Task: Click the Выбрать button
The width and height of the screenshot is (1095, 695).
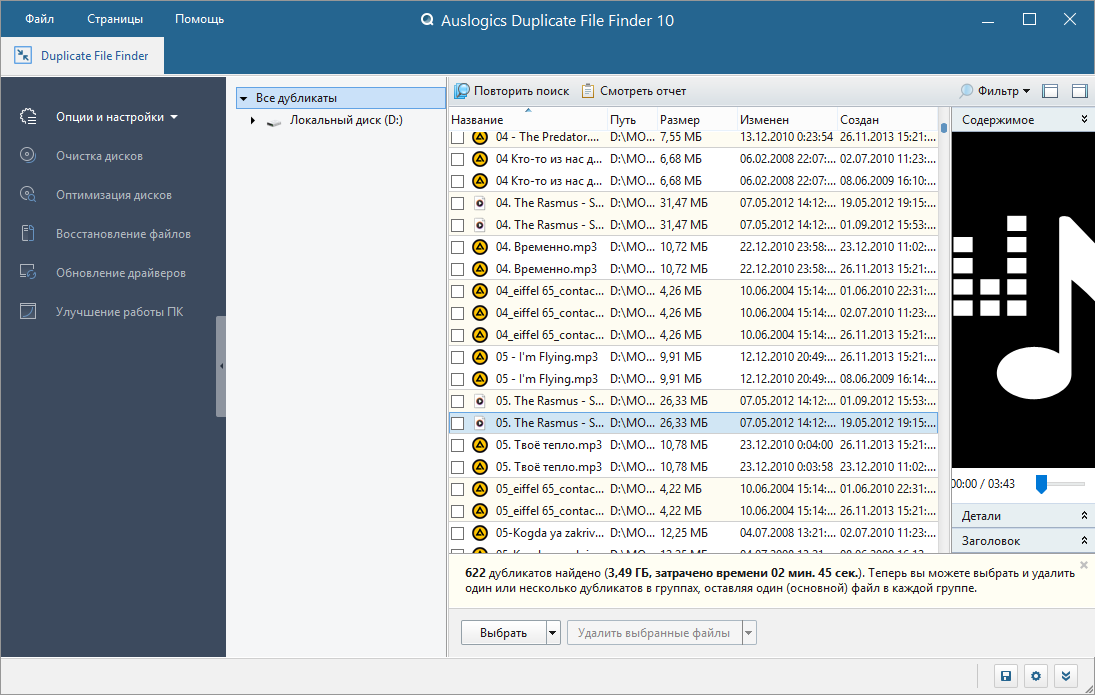Action: (x=503, y=633)
